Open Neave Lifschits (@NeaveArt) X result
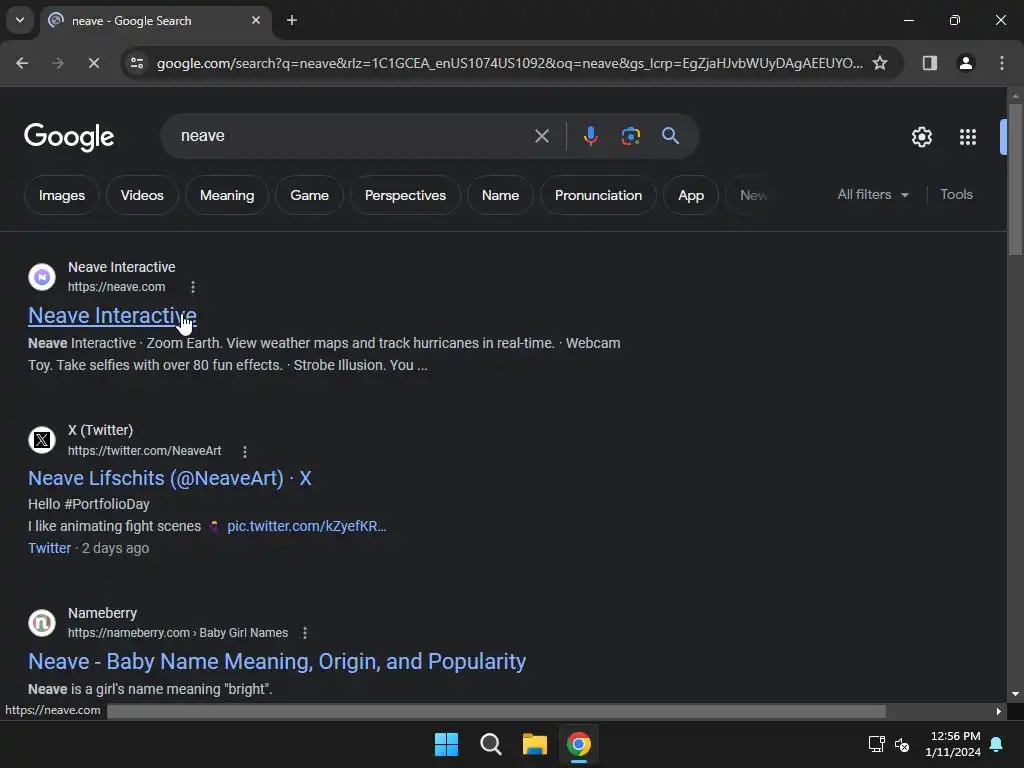The height and width of the screenshot is (768, 1024). 170,478
